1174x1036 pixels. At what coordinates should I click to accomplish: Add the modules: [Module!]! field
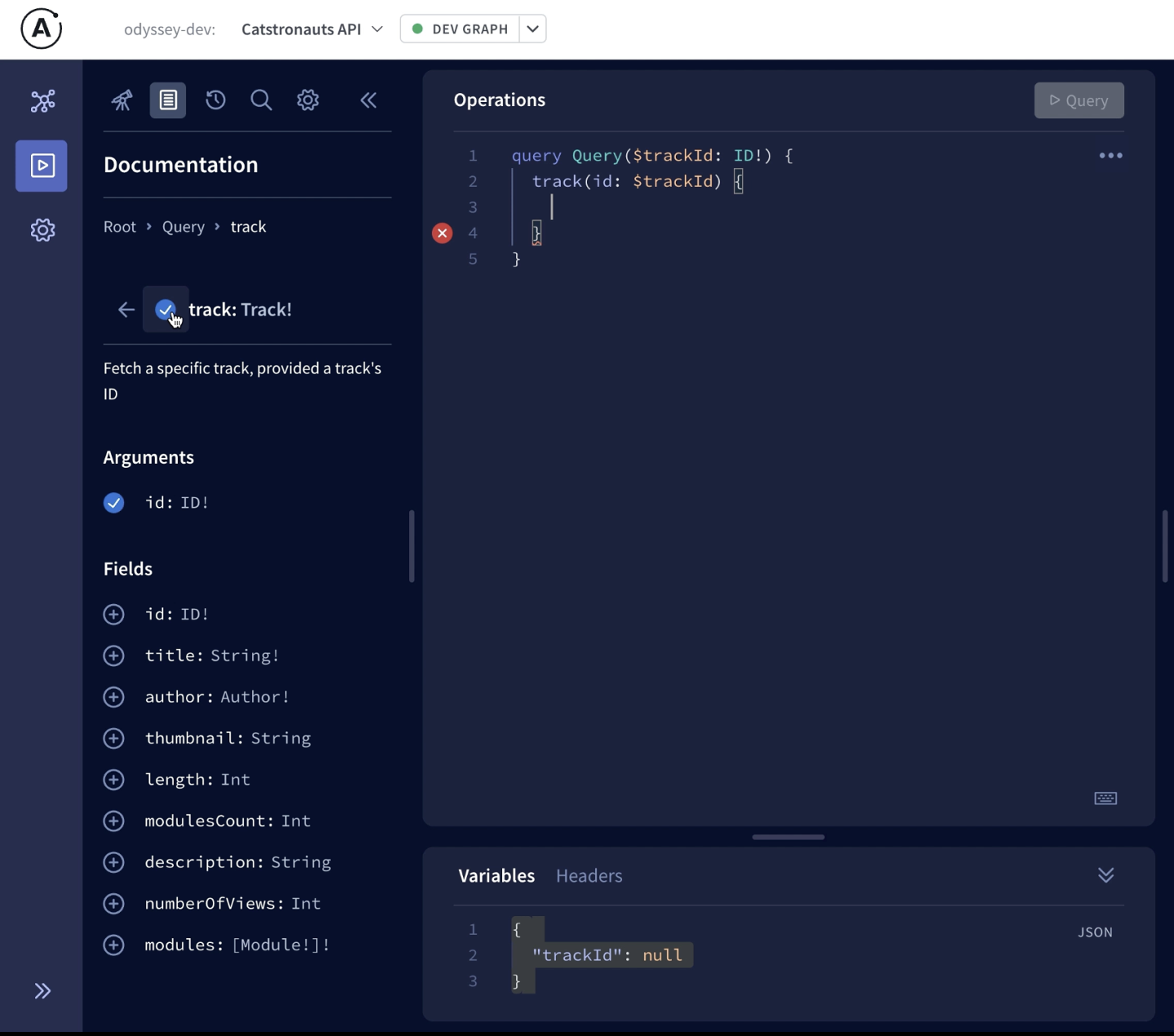click(x=114, y=946)
